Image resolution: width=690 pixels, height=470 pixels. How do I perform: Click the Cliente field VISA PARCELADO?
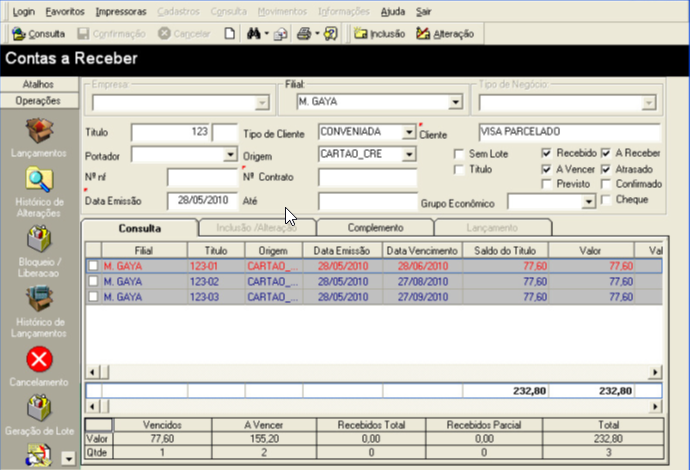tap(569, 132)
